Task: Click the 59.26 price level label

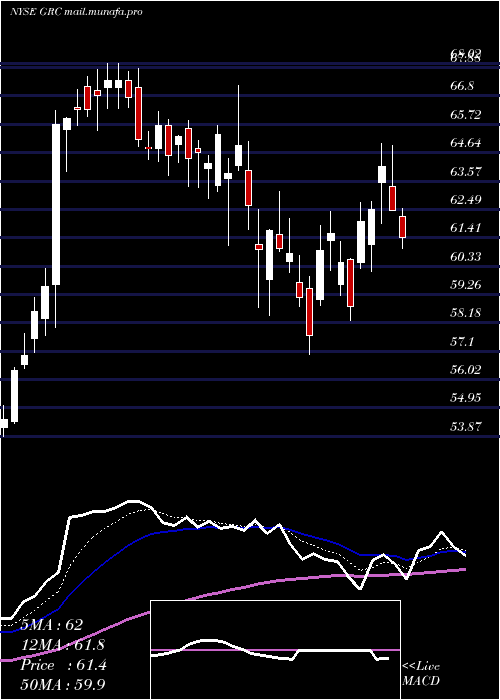Action: click(x=466, y=285)
